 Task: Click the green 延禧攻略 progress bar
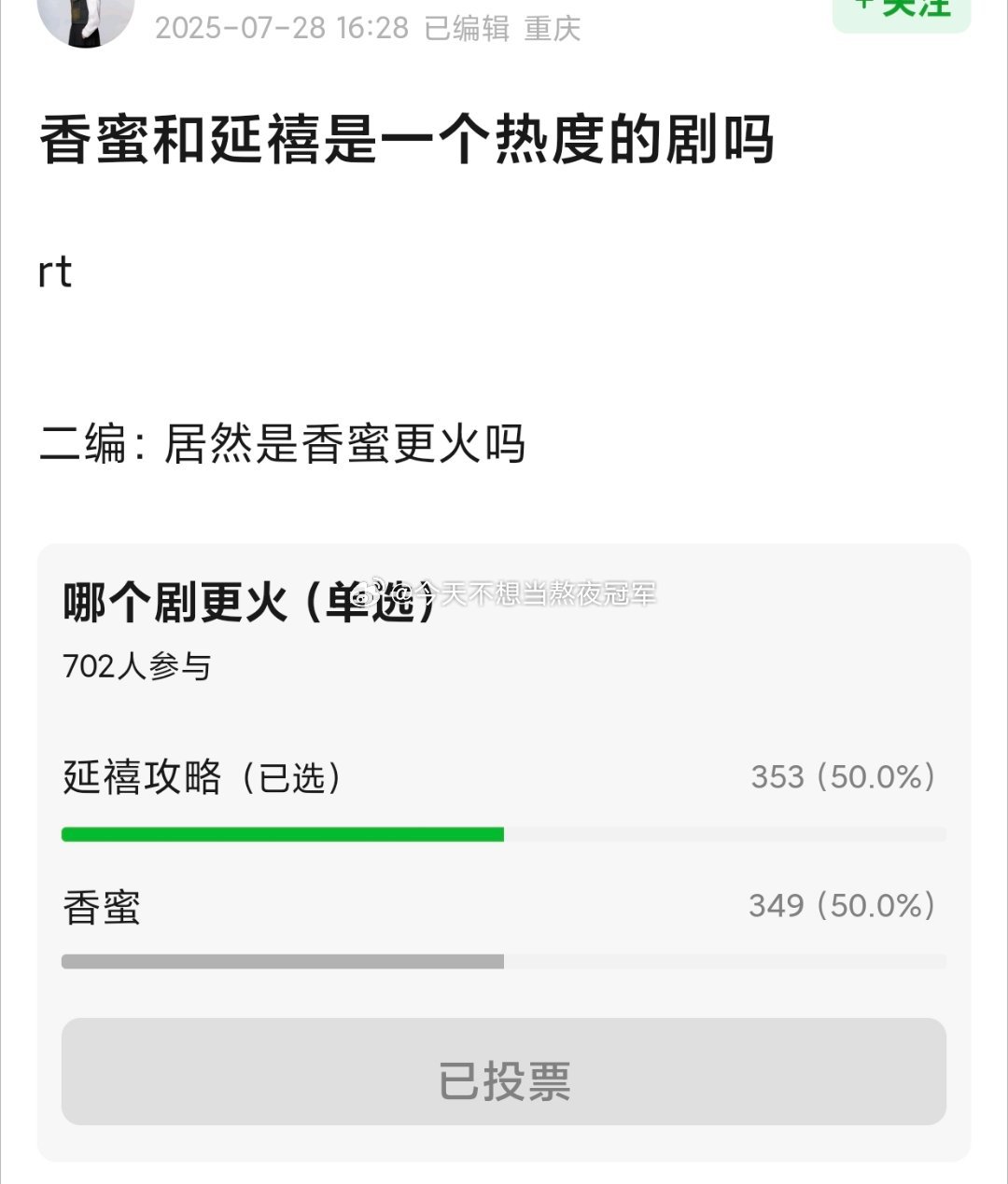(283, 834)
